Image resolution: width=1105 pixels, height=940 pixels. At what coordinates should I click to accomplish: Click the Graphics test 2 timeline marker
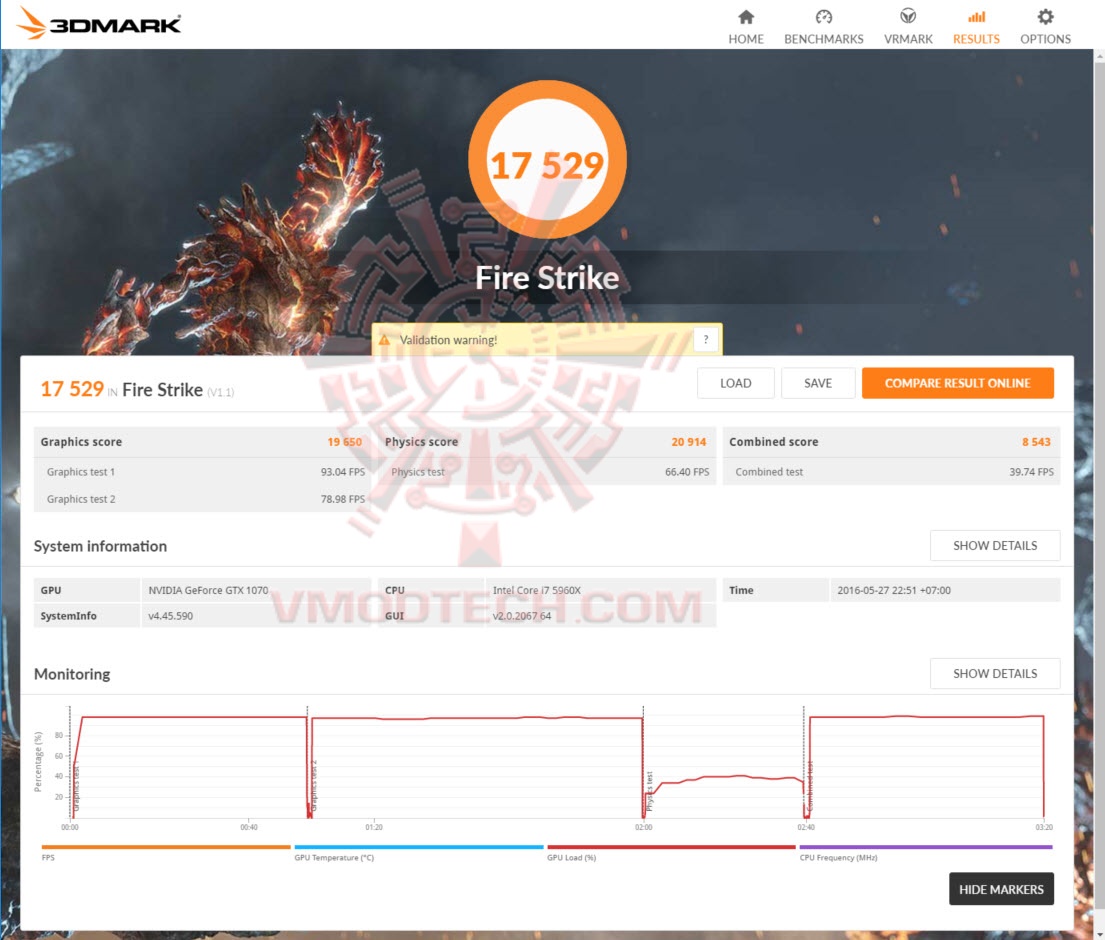(x=314, y=786)
